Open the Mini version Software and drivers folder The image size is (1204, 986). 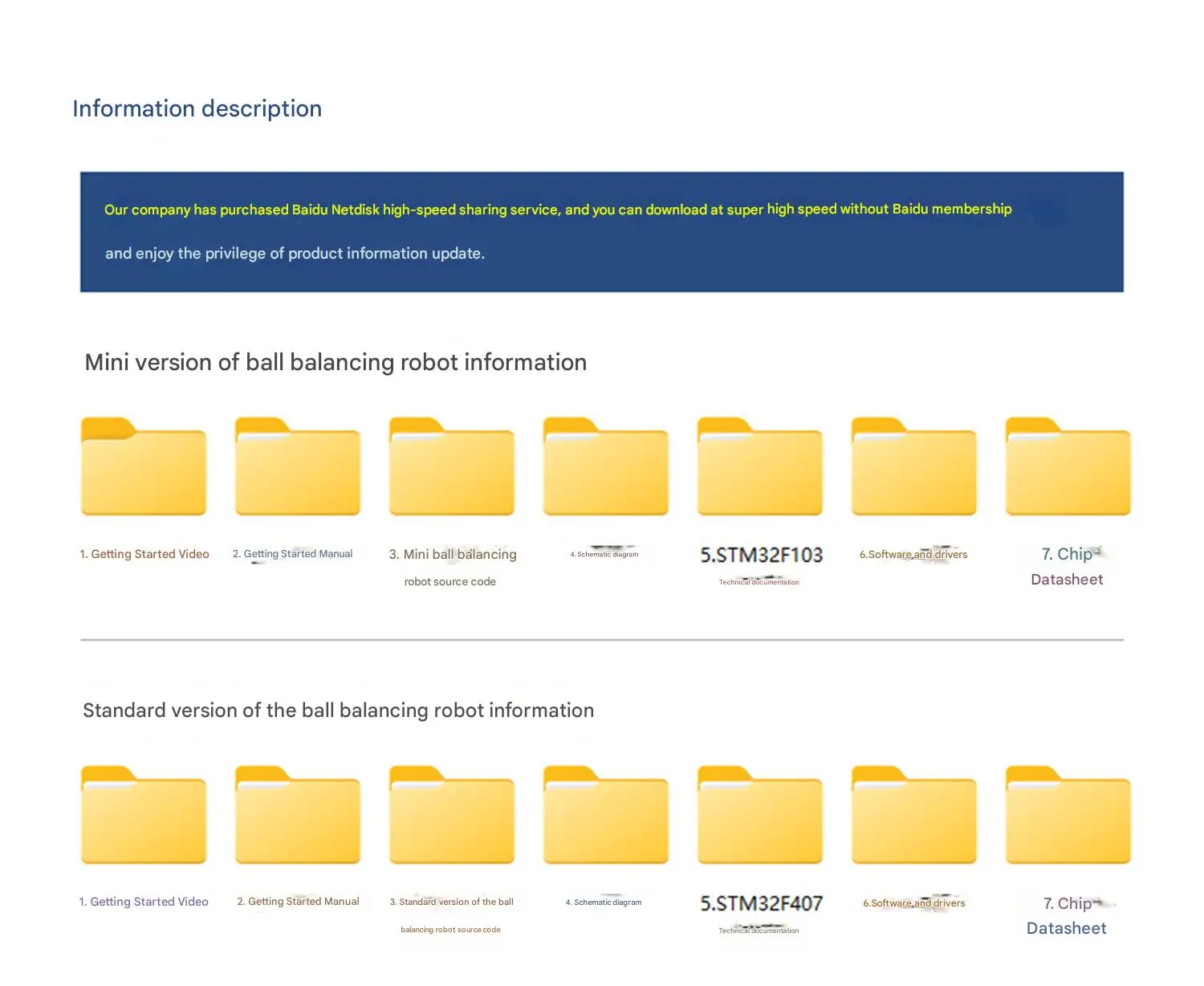[x=914, y=467]
